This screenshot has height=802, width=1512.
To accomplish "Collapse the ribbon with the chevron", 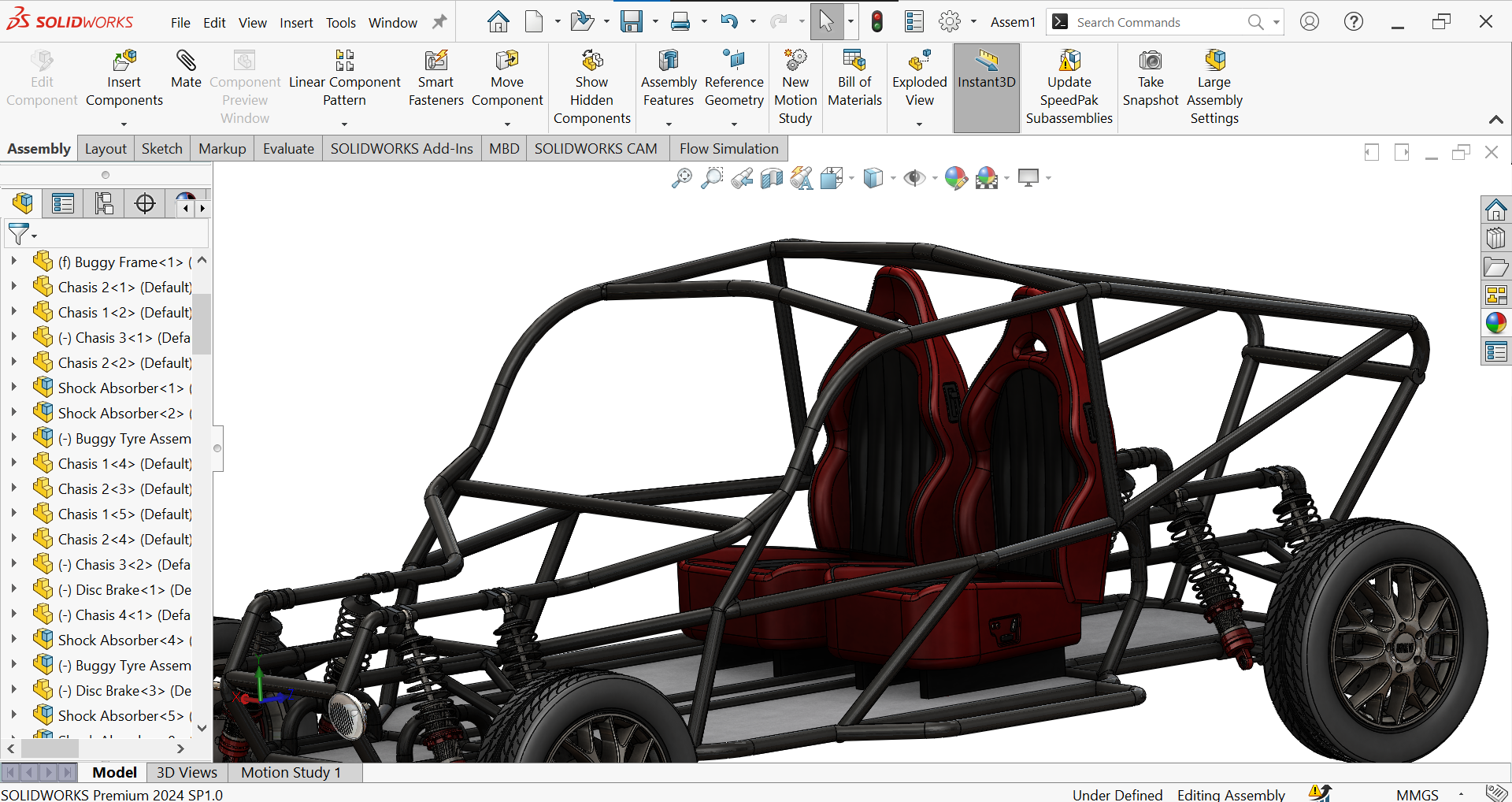I will (x=1496, y=120).
